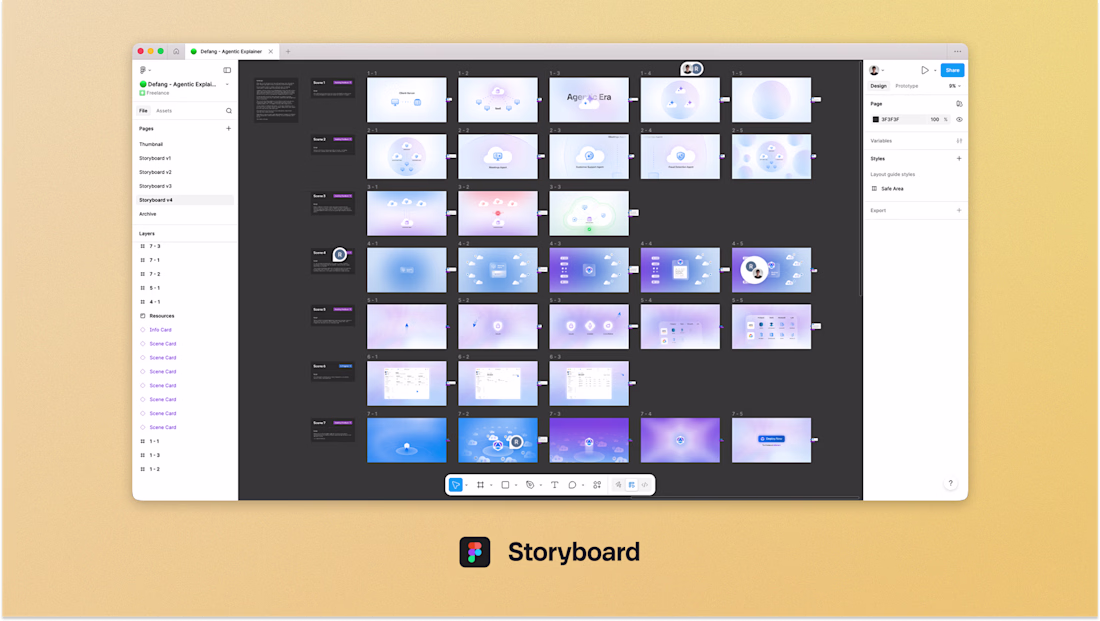This screenshot has width=1100, height=621.
Task: Edit the 100 opacity value field
Action: tap(934, 119)
